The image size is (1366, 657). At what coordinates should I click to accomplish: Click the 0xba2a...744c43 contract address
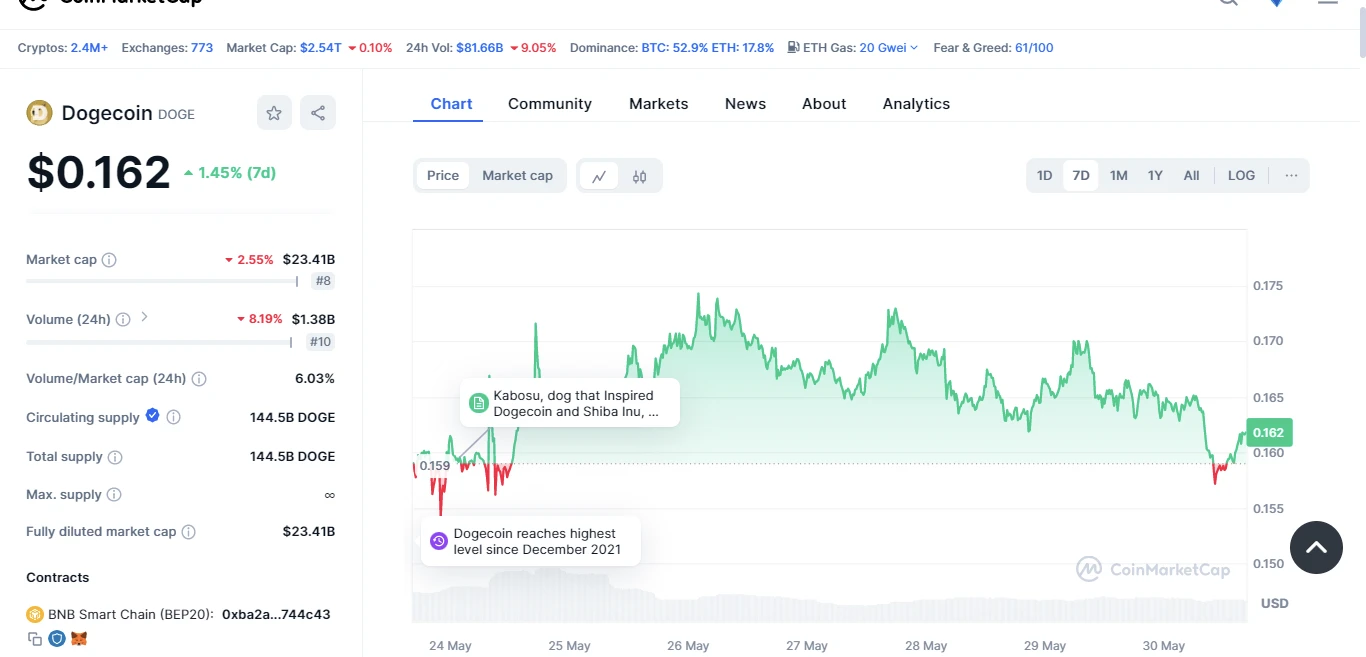276,615
